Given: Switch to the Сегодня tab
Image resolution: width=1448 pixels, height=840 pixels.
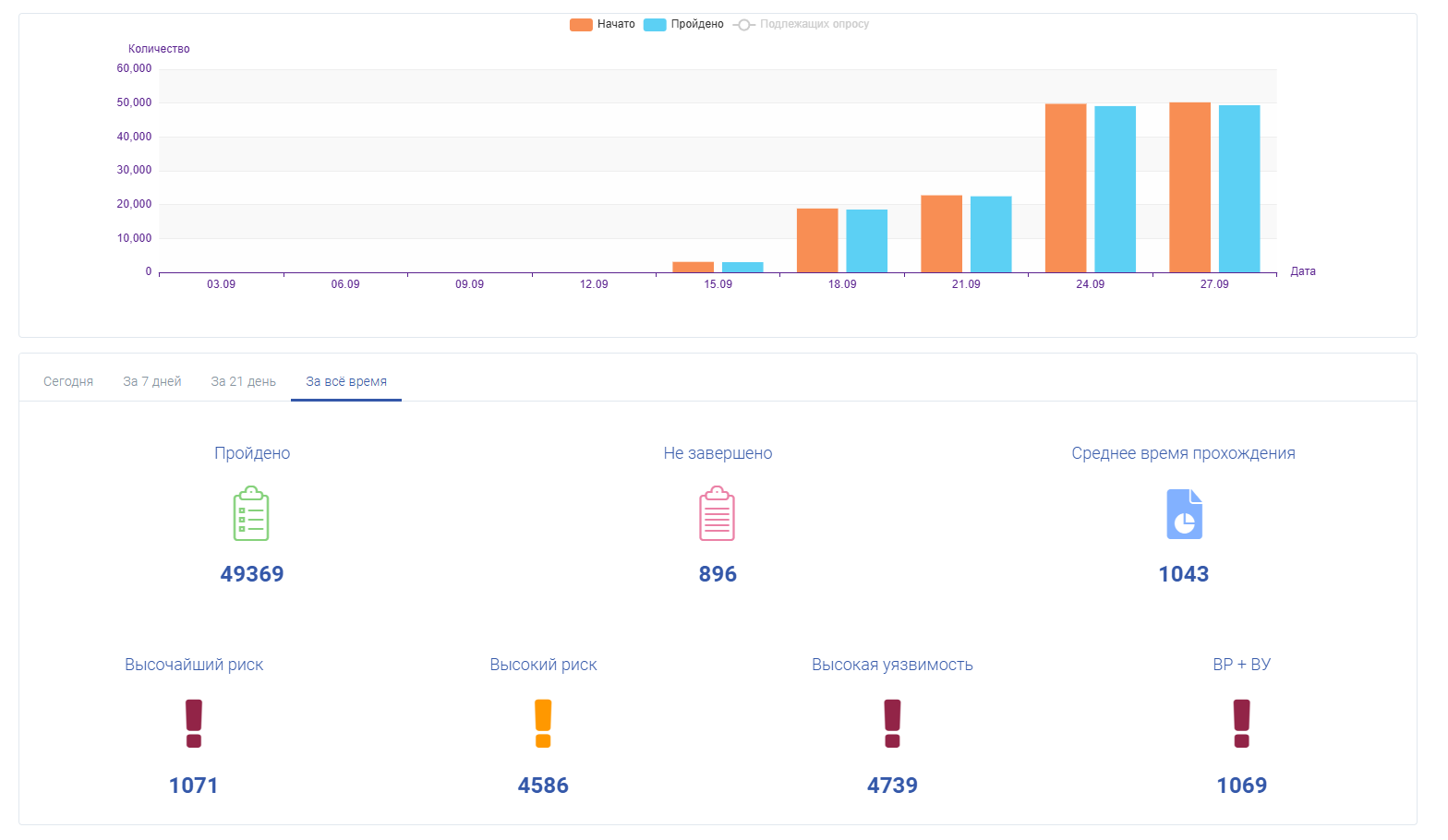Looking at the screenshot, I should [x=68, y=381].
